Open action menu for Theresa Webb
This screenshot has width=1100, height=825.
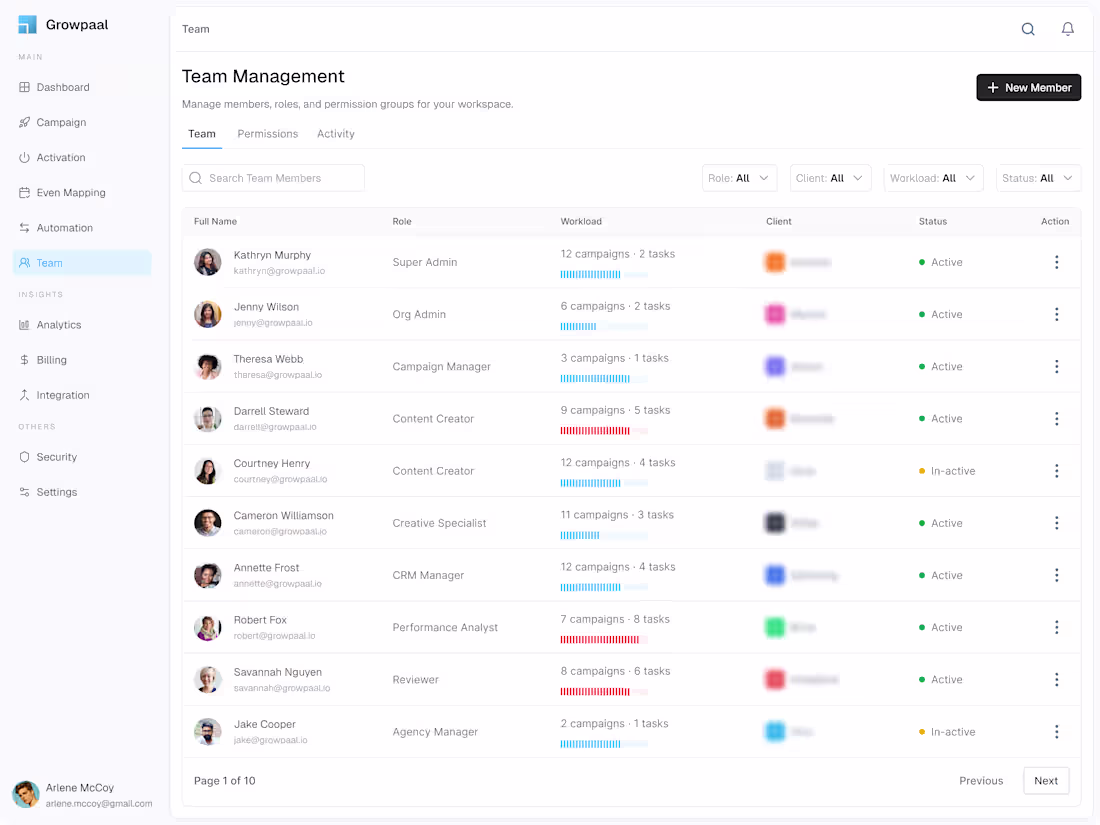tap(1057, 366)
